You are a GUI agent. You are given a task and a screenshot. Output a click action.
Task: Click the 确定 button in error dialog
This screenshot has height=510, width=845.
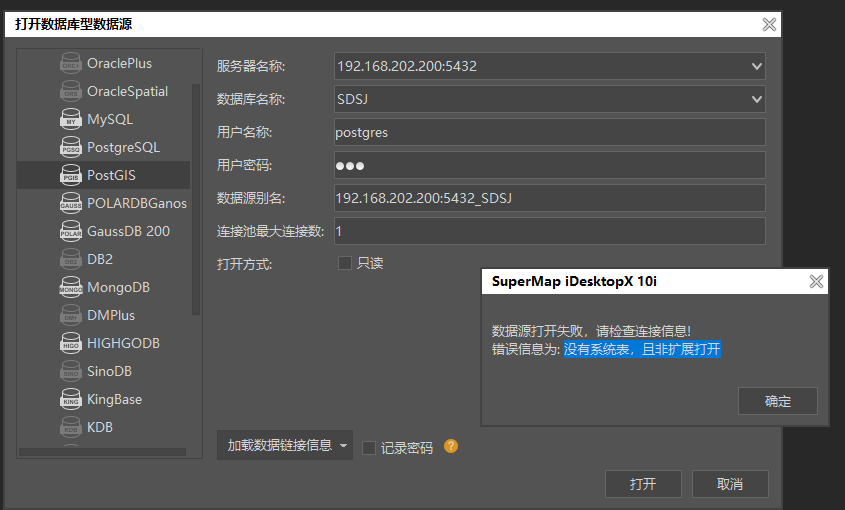(x=778, y=401)
